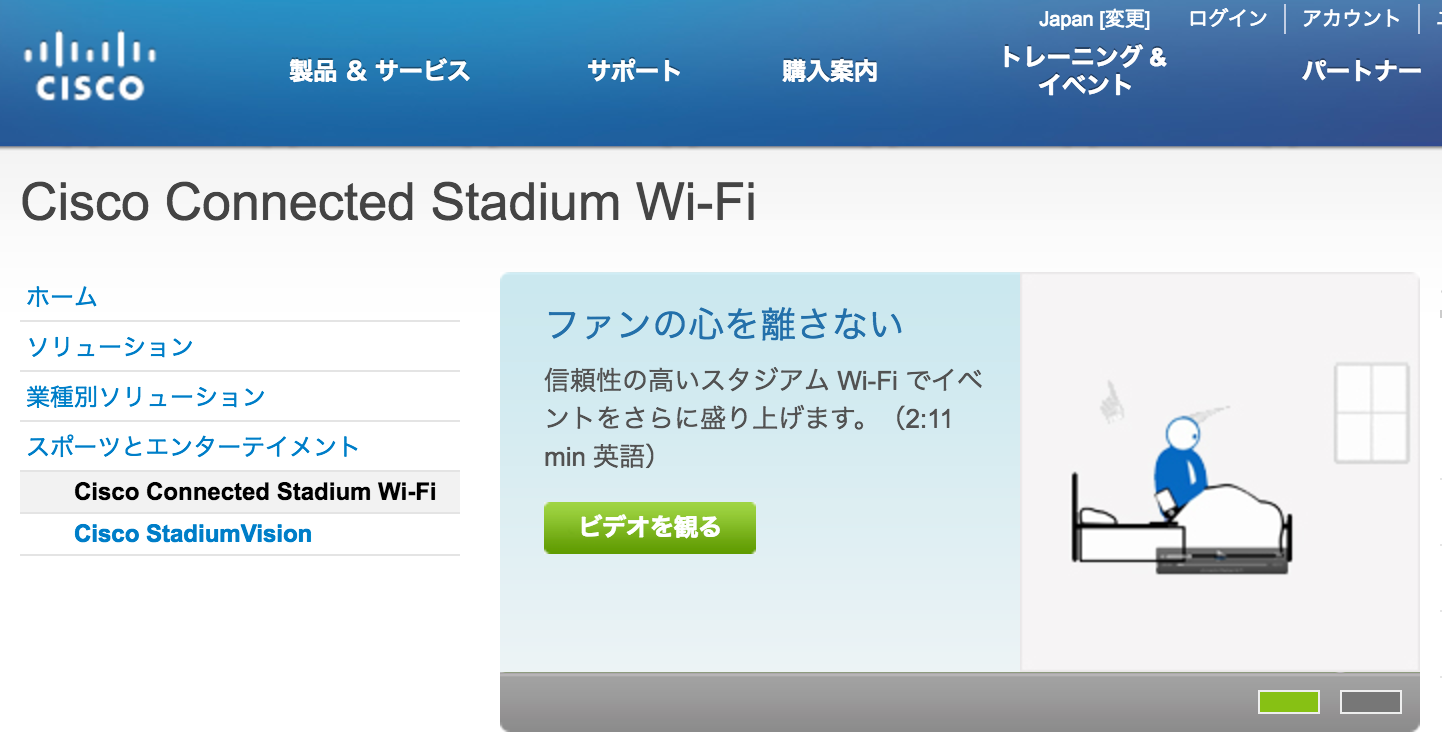Open 業種別ソリューション from the sidebar
This screenshot has height=754, width=1442.
tap(143, 396)
